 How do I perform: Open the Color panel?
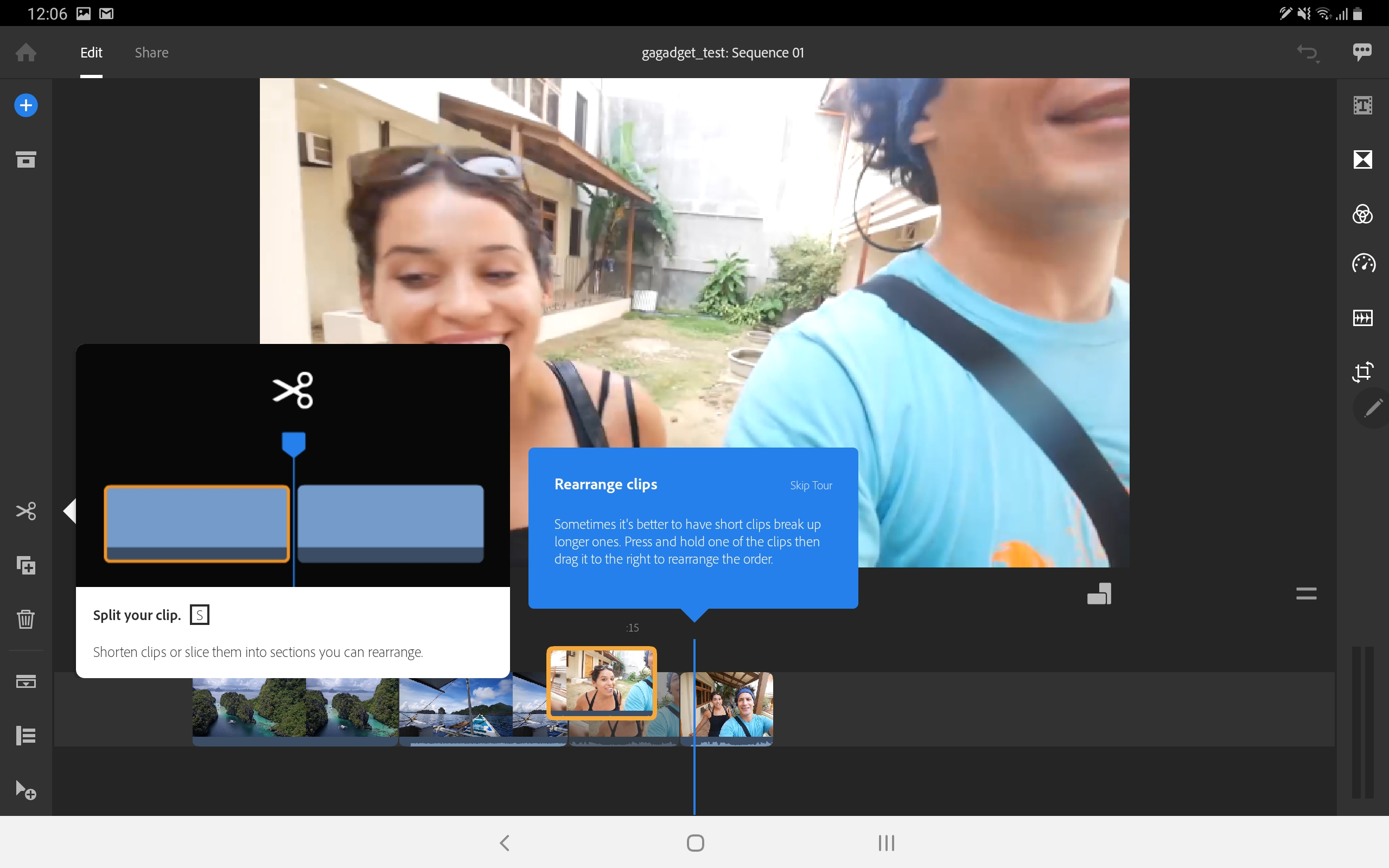point(1362,214)
